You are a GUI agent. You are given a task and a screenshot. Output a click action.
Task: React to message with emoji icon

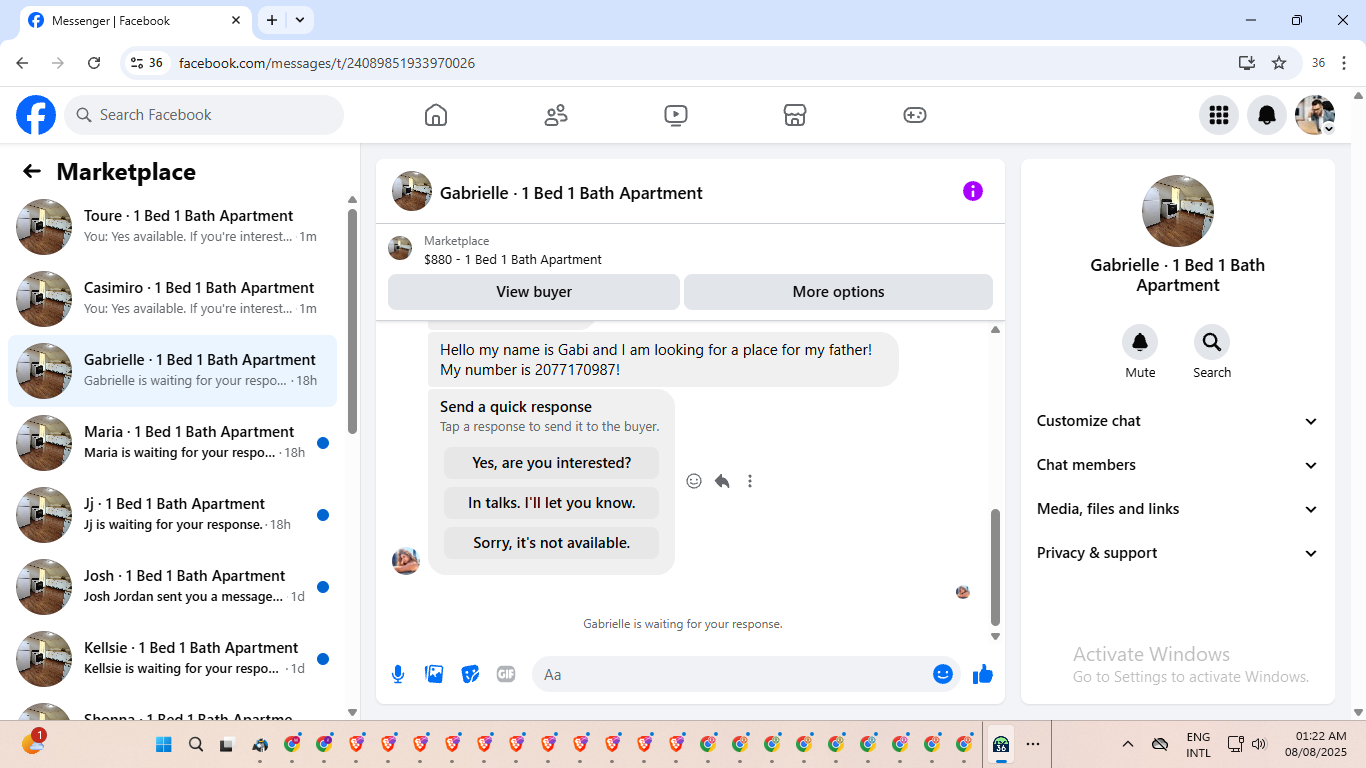(694, 481)
